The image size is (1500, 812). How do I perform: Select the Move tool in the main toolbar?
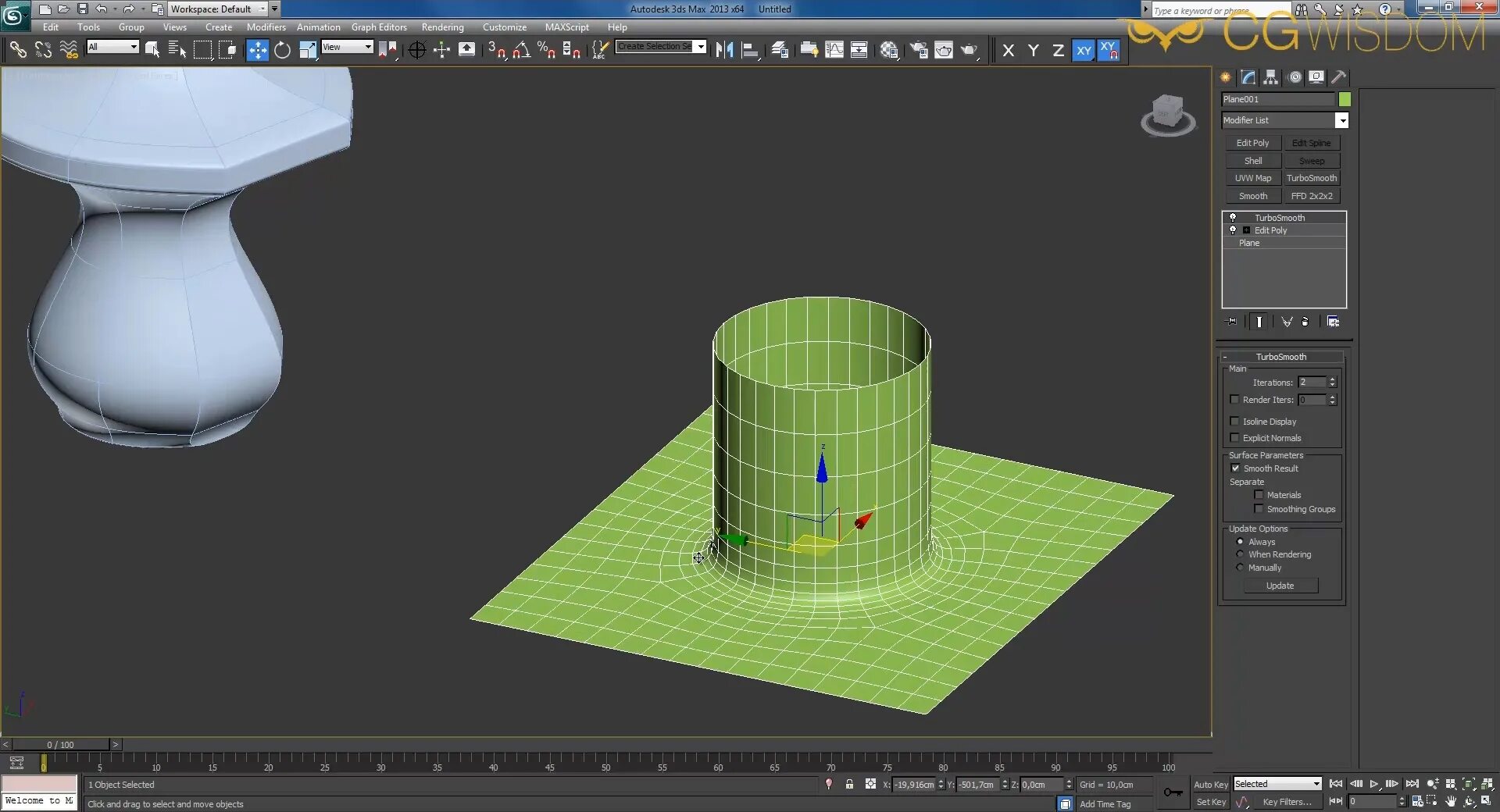(x=257, y=51)
